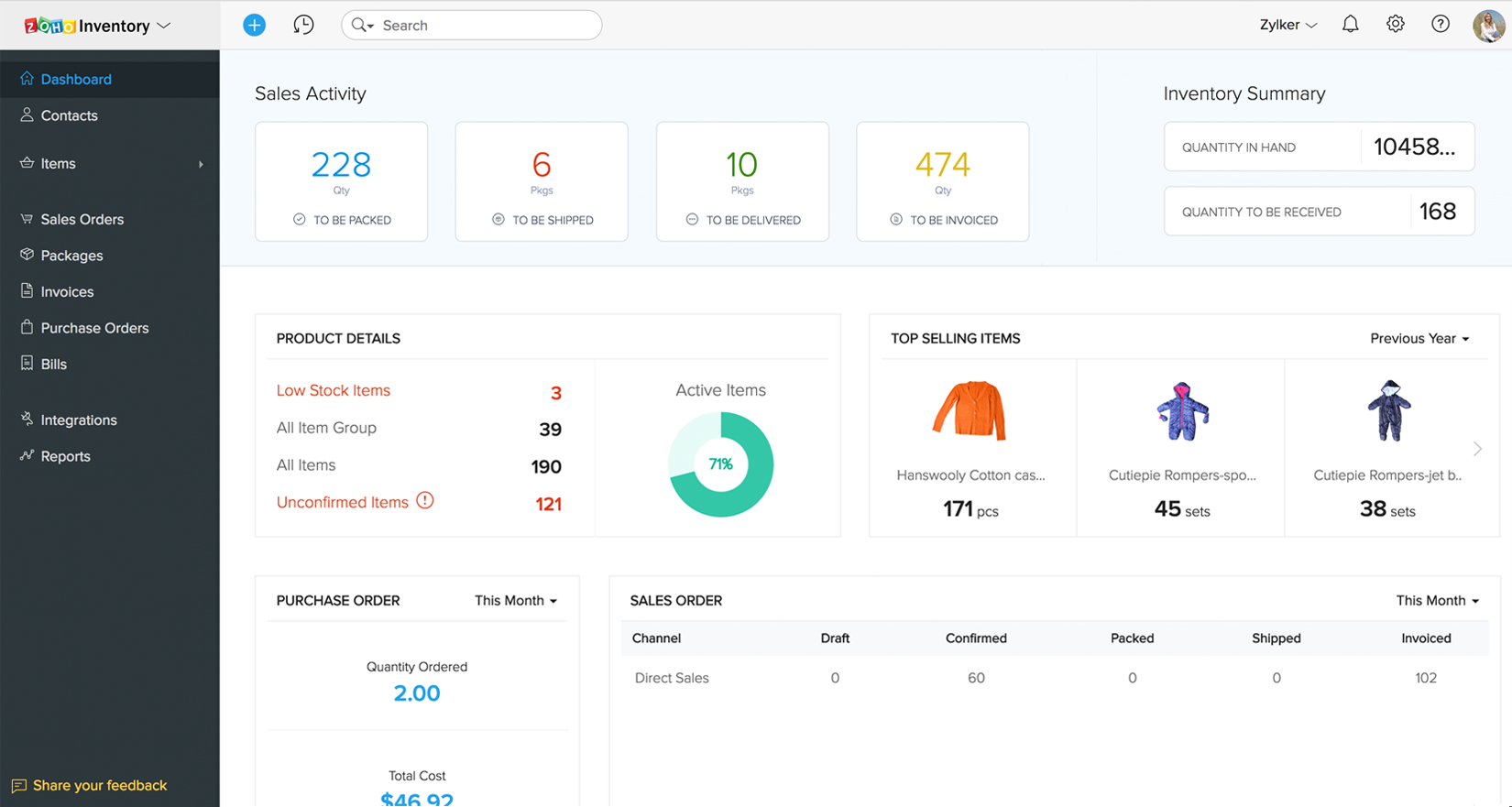The width and height of the screenshot is (1512, 807).
Task: Expand the Items submenu arrow
Action: [201, 165]
